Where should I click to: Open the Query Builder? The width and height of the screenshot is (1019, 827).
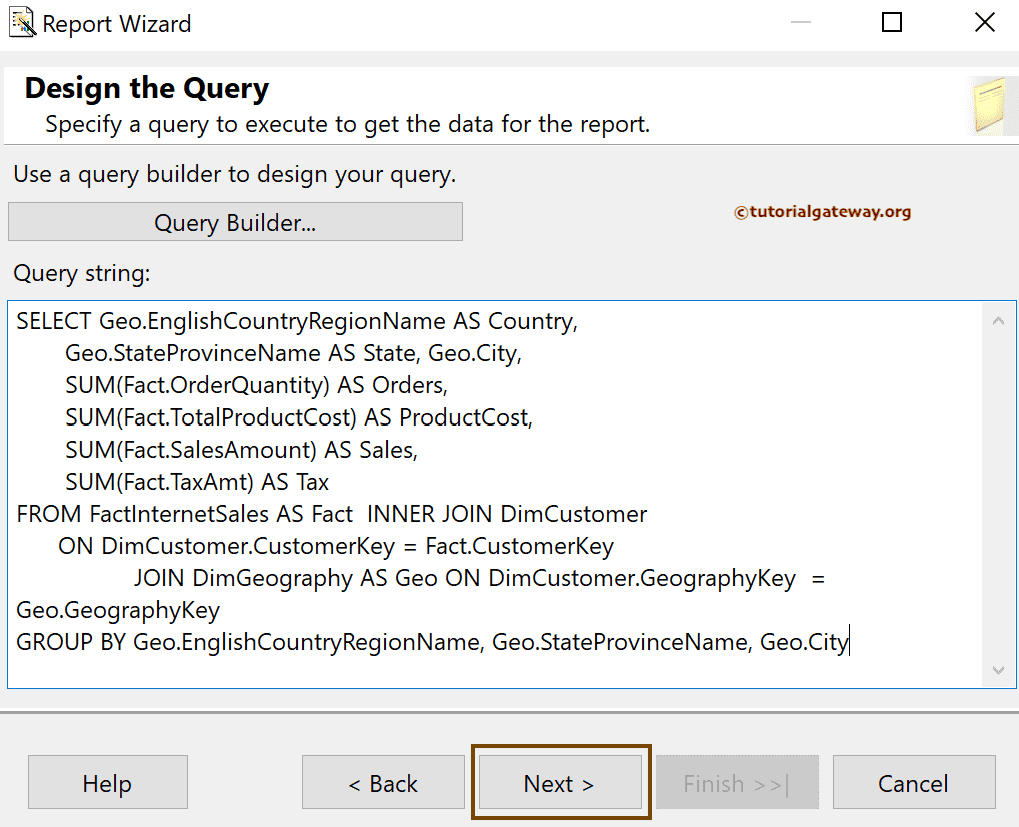coord(235,221)
